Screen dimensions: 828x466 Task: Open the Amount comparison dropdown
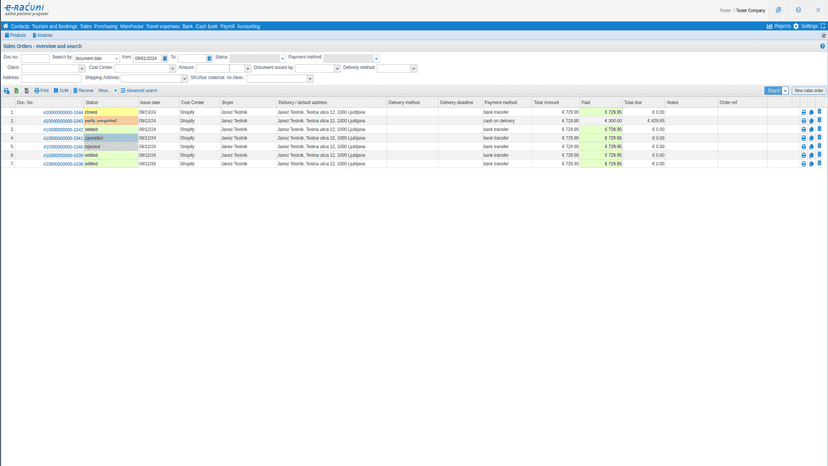coord(248,68)
